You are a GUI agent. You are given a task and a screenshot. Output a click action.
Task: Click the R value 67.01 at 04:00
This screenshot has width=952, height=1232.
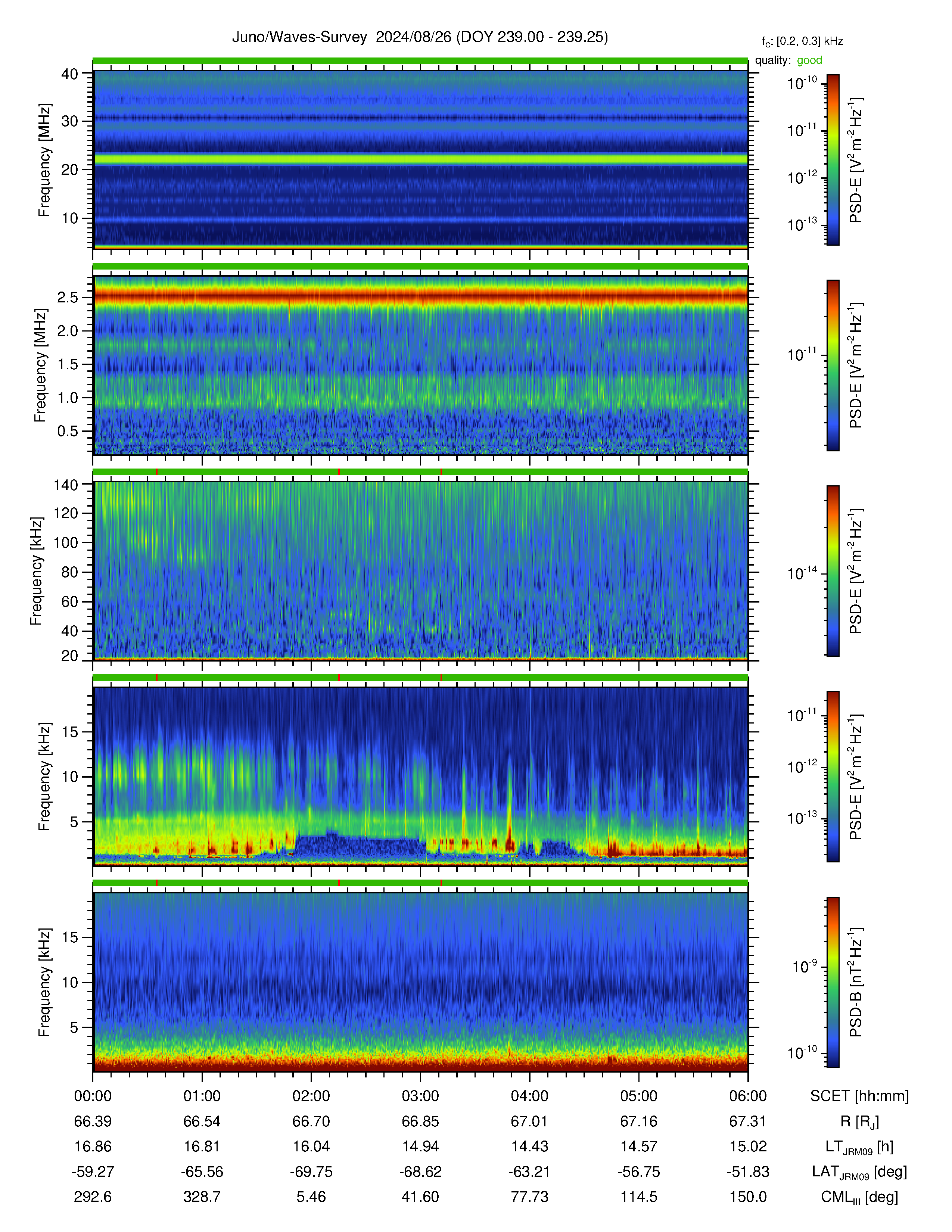(530, 1121)
